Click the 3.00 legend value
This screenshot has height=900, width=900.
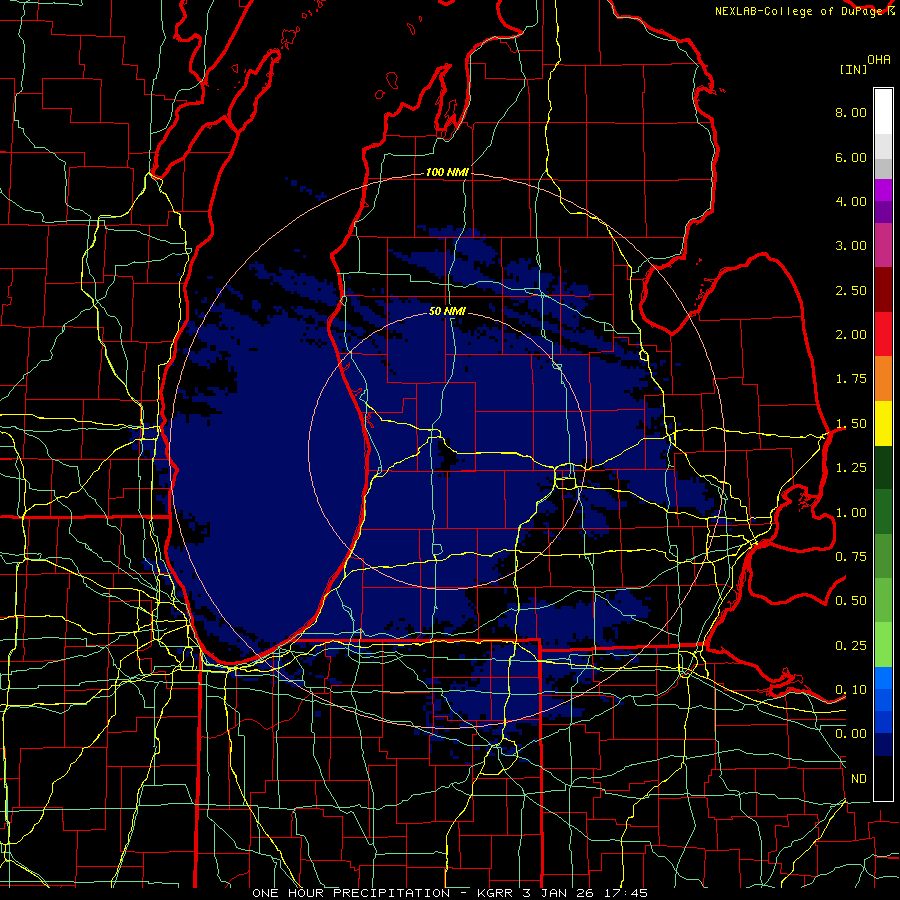[x=851, y=246]
